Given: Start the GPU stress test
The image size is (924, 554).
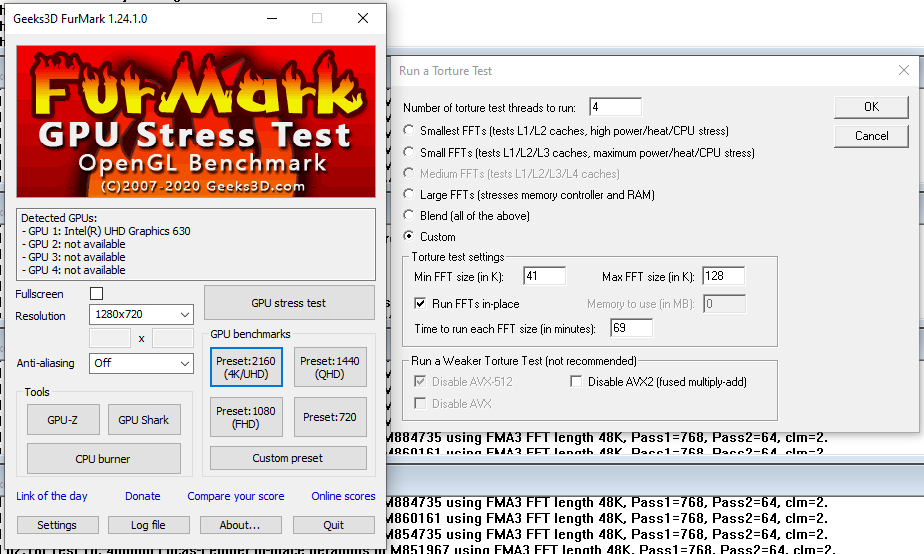Looking at the screenshot, I should pos(289,303).
